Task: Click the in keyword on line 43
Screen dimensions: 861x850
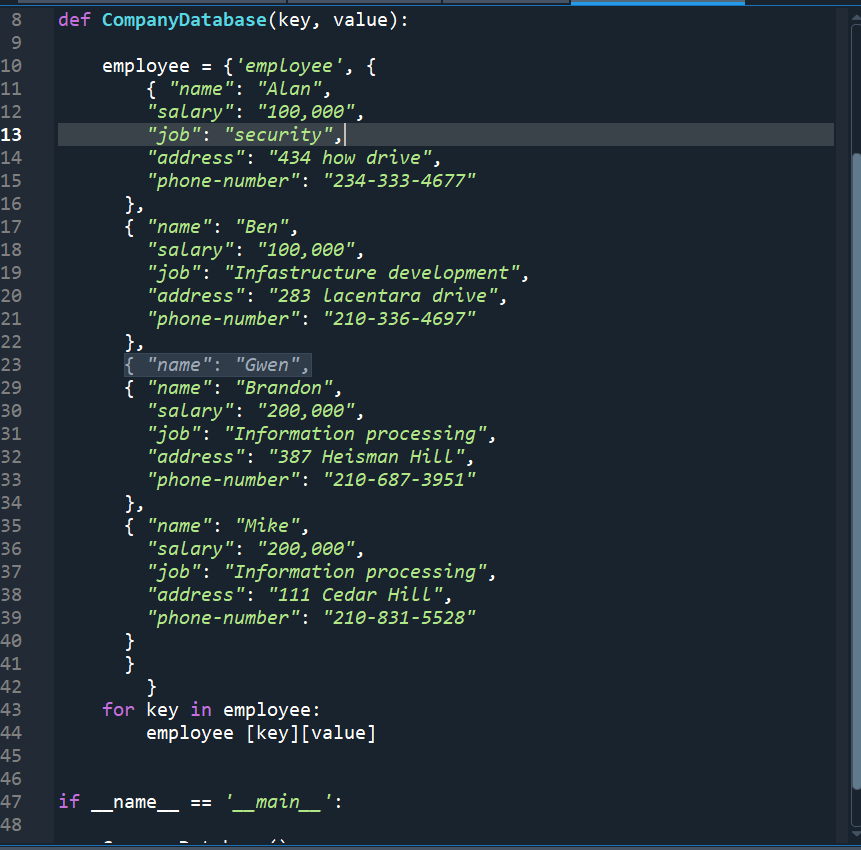Action: [202, 709]
